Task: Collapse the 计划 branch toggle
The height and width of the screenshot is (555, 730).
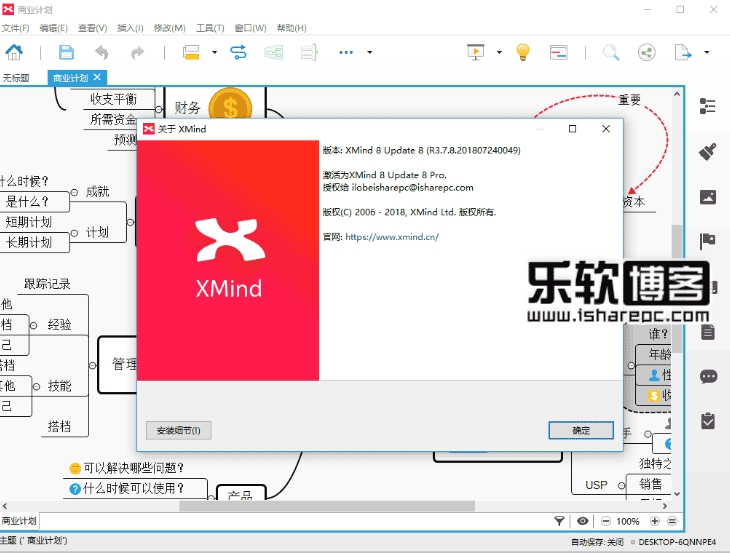Action: 74,233
